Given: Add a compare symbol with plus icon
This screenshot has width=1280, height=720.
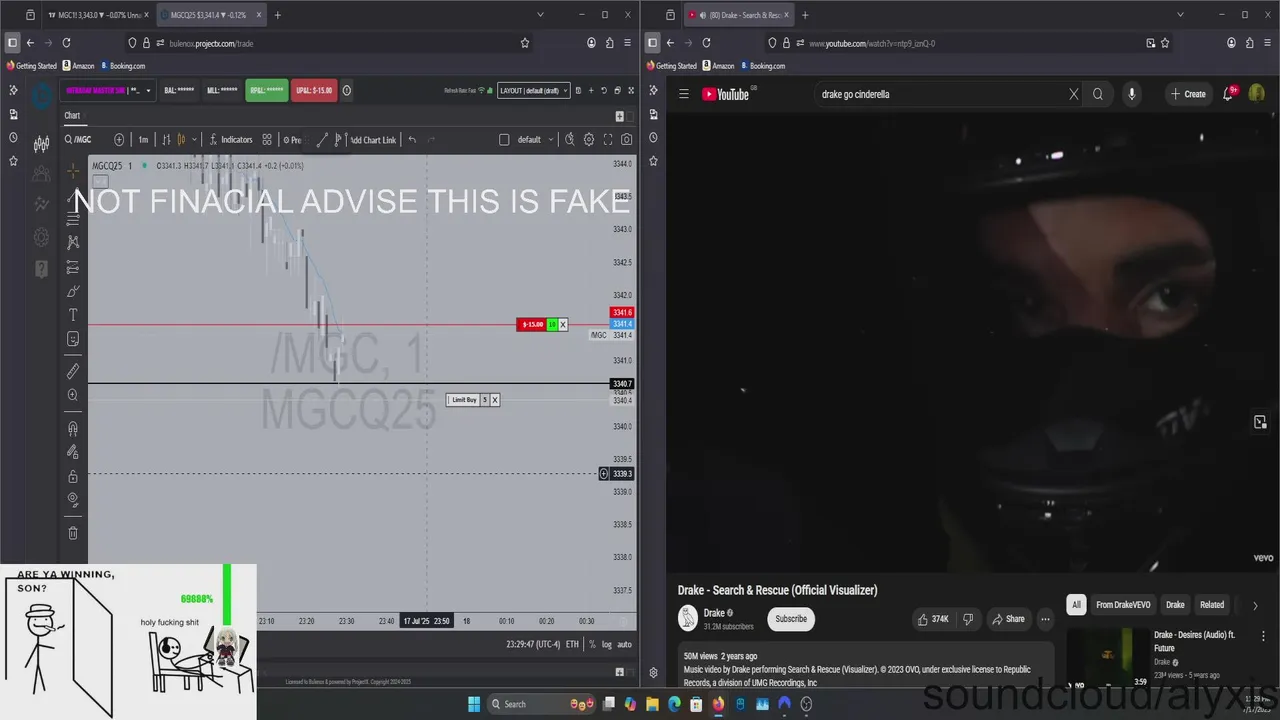Looking at the screenshot, I should 119,140.
